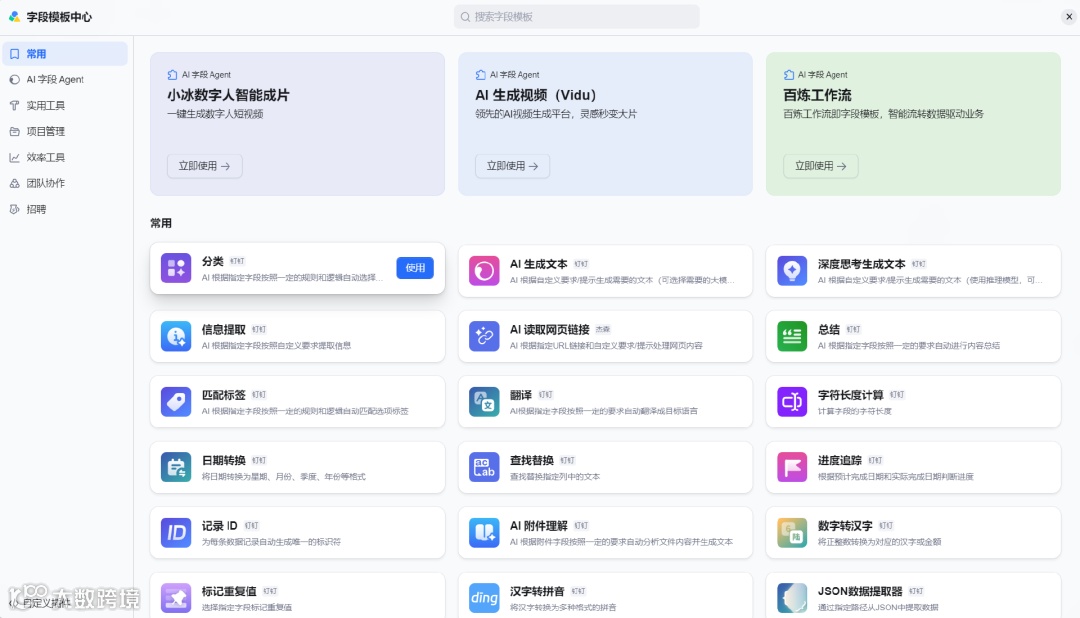Click the 匹配标签 template icon
The height and width of the screenshot is (618, 1080).
(176, 402)
